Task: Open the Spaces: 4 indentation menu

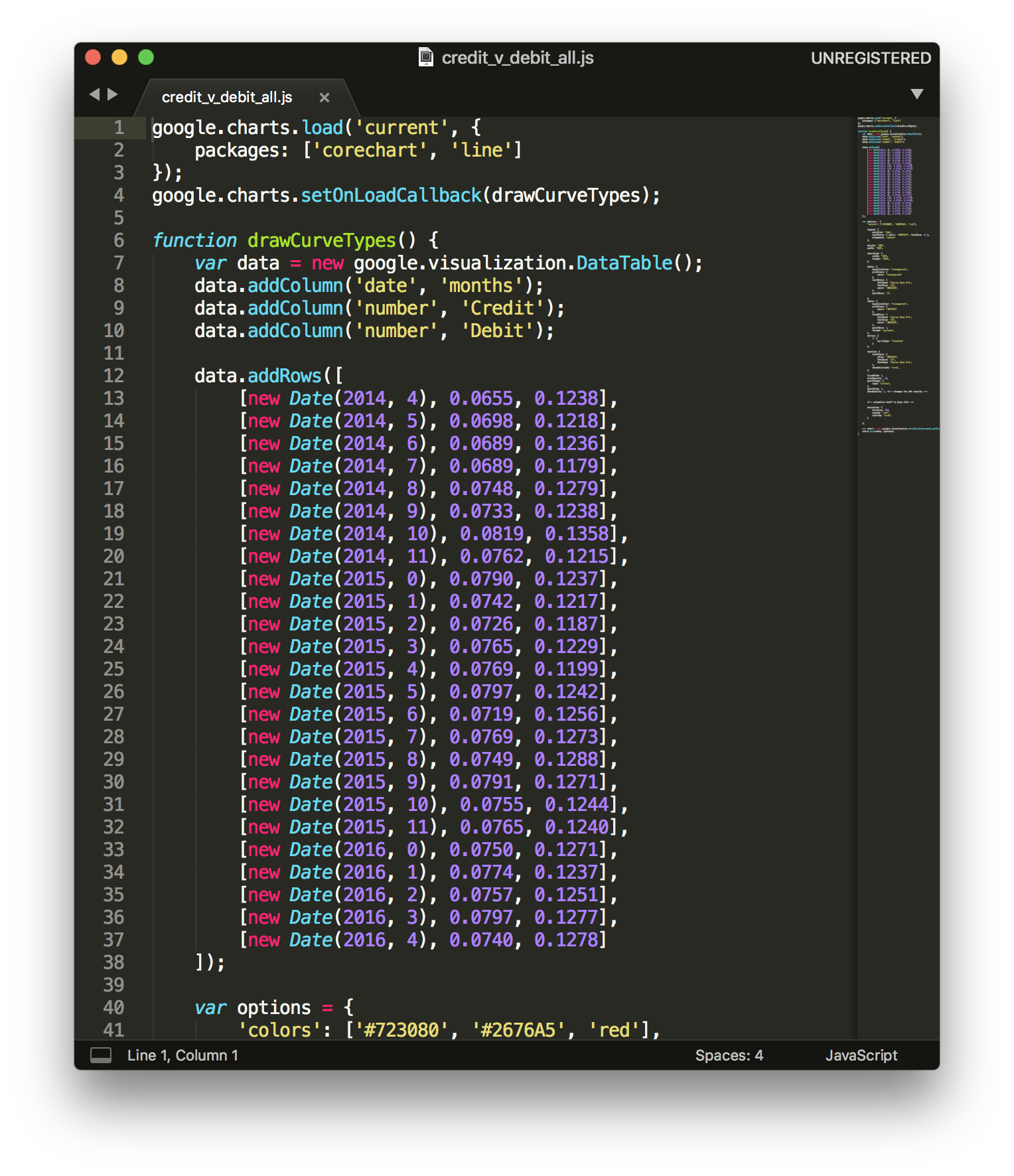Action: tap(729, 1055)
